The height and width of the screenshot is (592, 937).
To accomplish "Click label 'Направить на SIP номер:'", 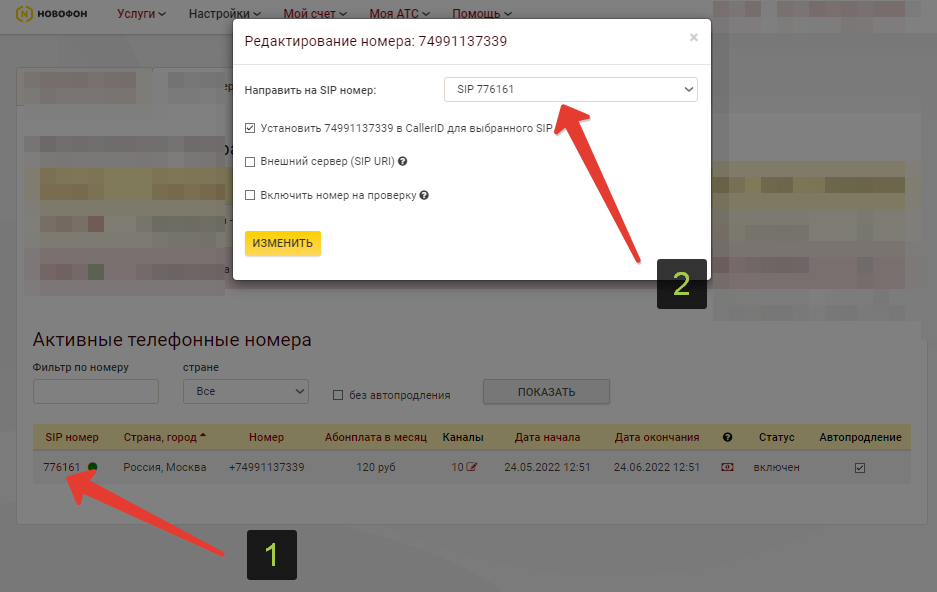I will [x=310, y=90].
